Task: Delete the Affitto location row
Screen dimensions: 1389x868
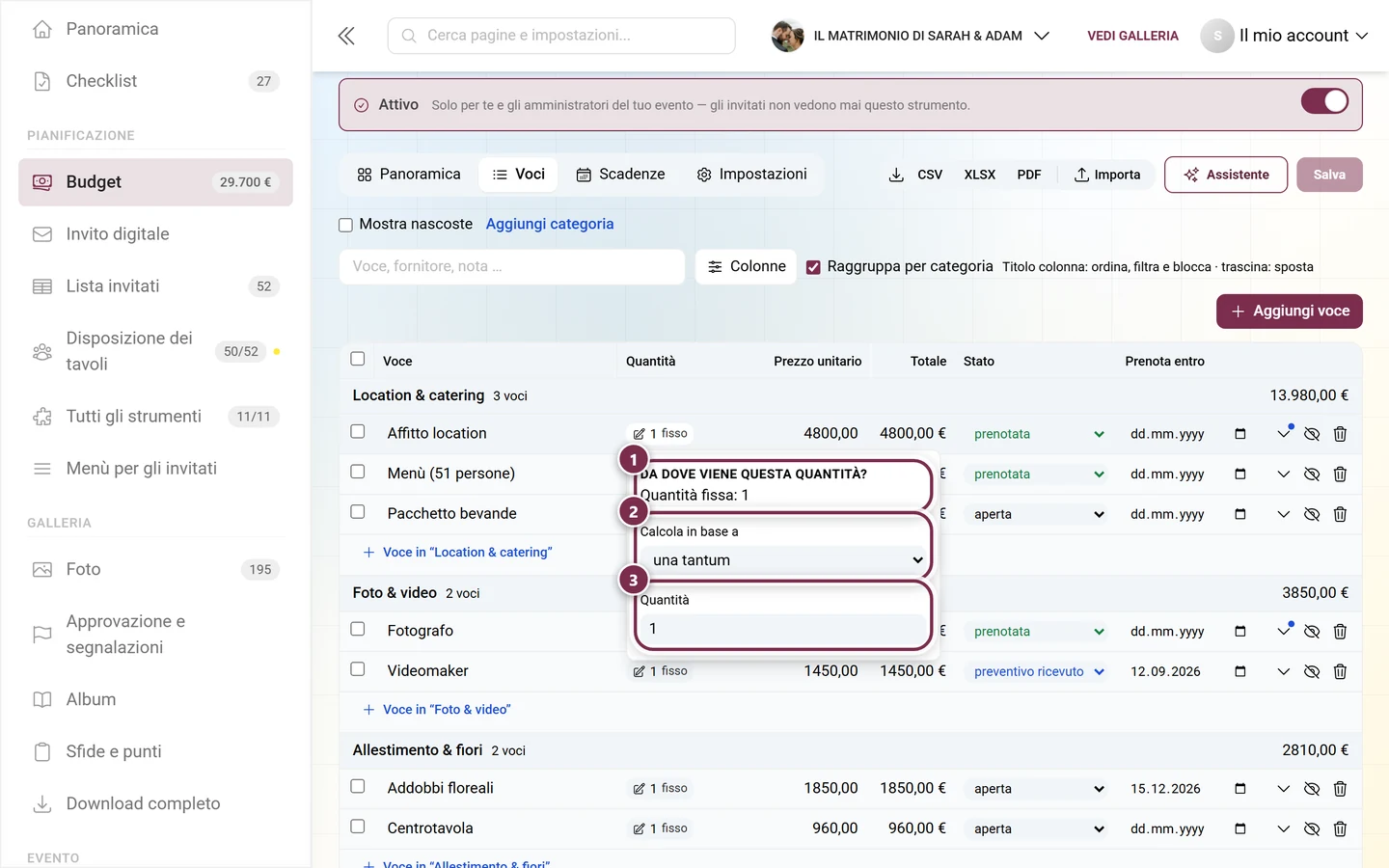Action: point(1340,434)
